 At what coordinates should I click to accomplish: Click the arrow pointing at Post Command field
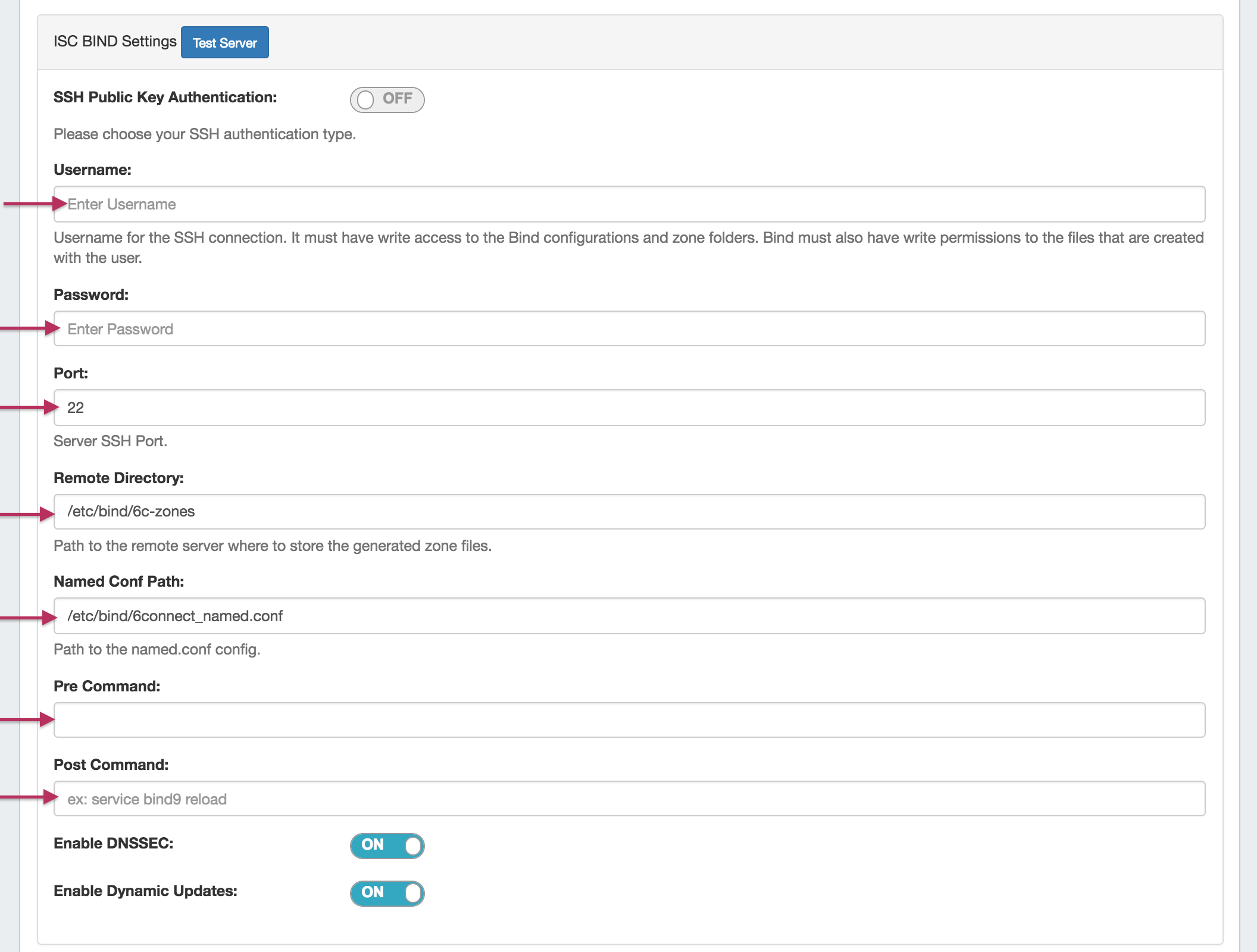[30, 797]
